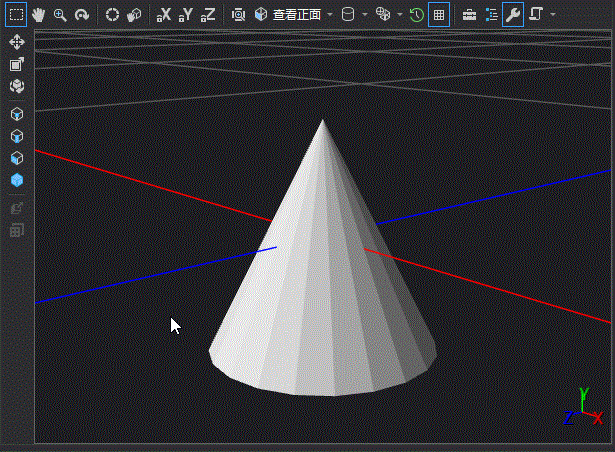Select the cube with blue front edge icon
Screen dimensions: 615x452
[17, 136]
